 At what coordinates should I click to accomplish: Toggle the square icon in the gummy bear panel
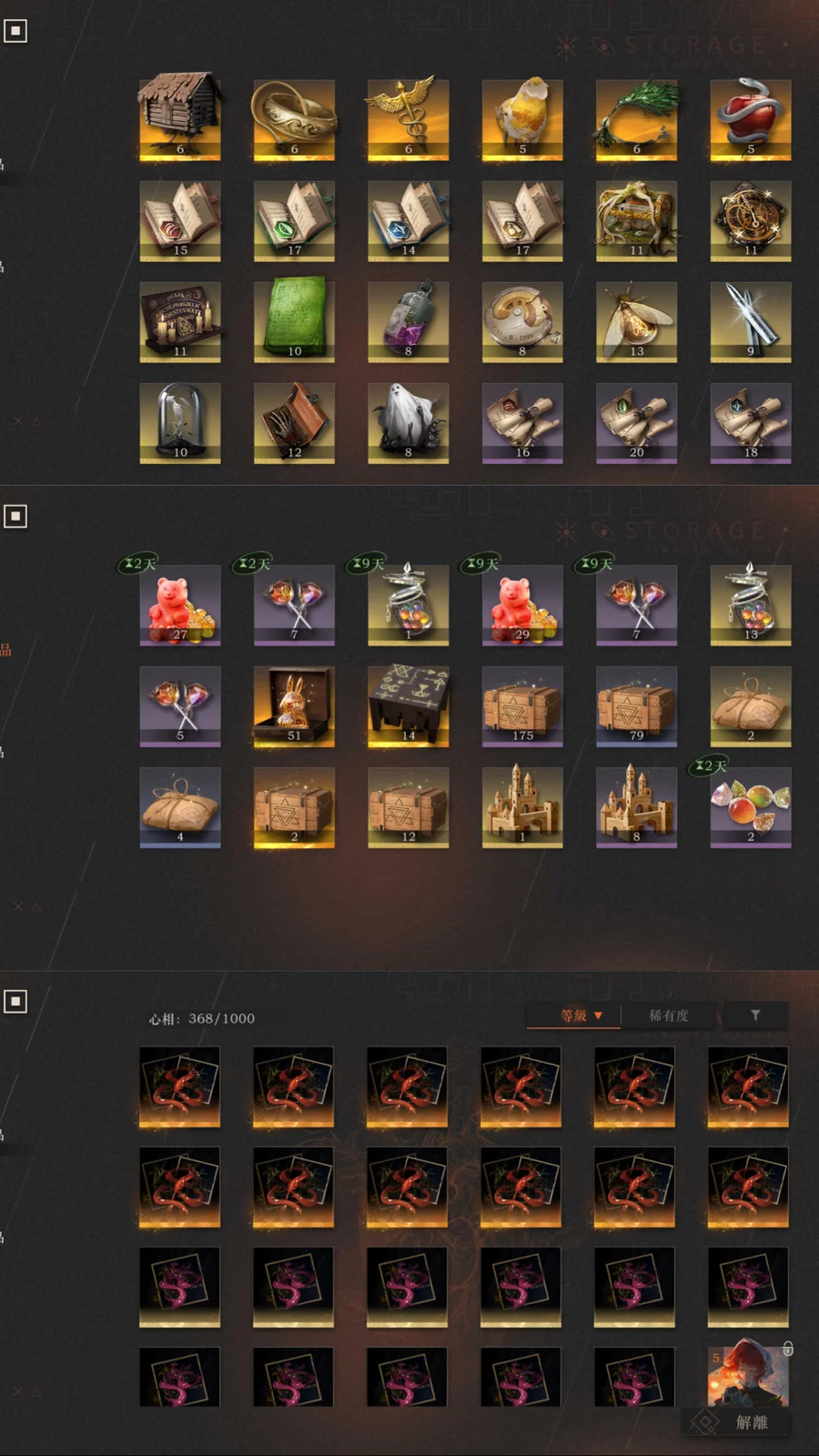15,516
